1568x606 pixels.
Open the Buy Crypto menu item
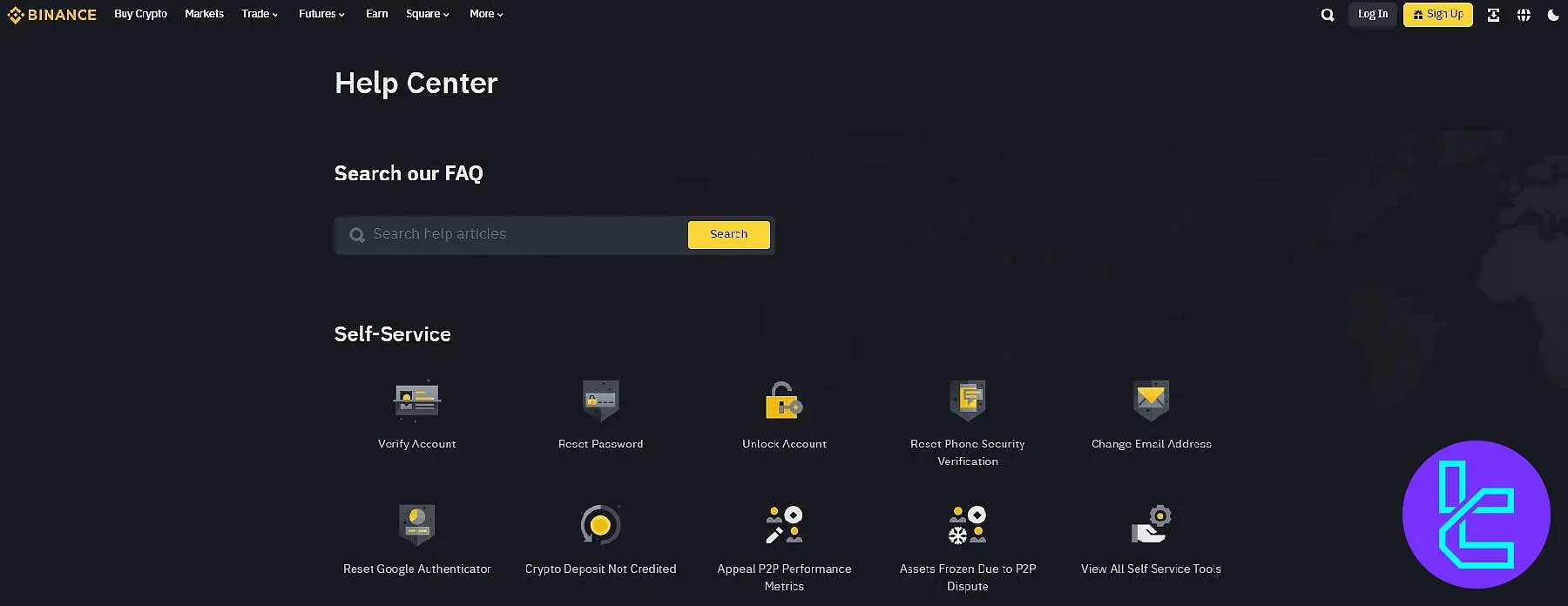point(140,14)
